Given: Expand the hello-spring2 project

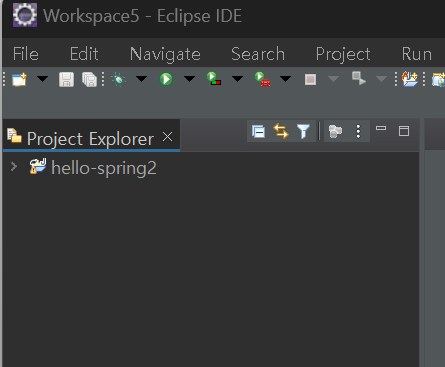Looking at the screenshot, I should coord(14,166).
